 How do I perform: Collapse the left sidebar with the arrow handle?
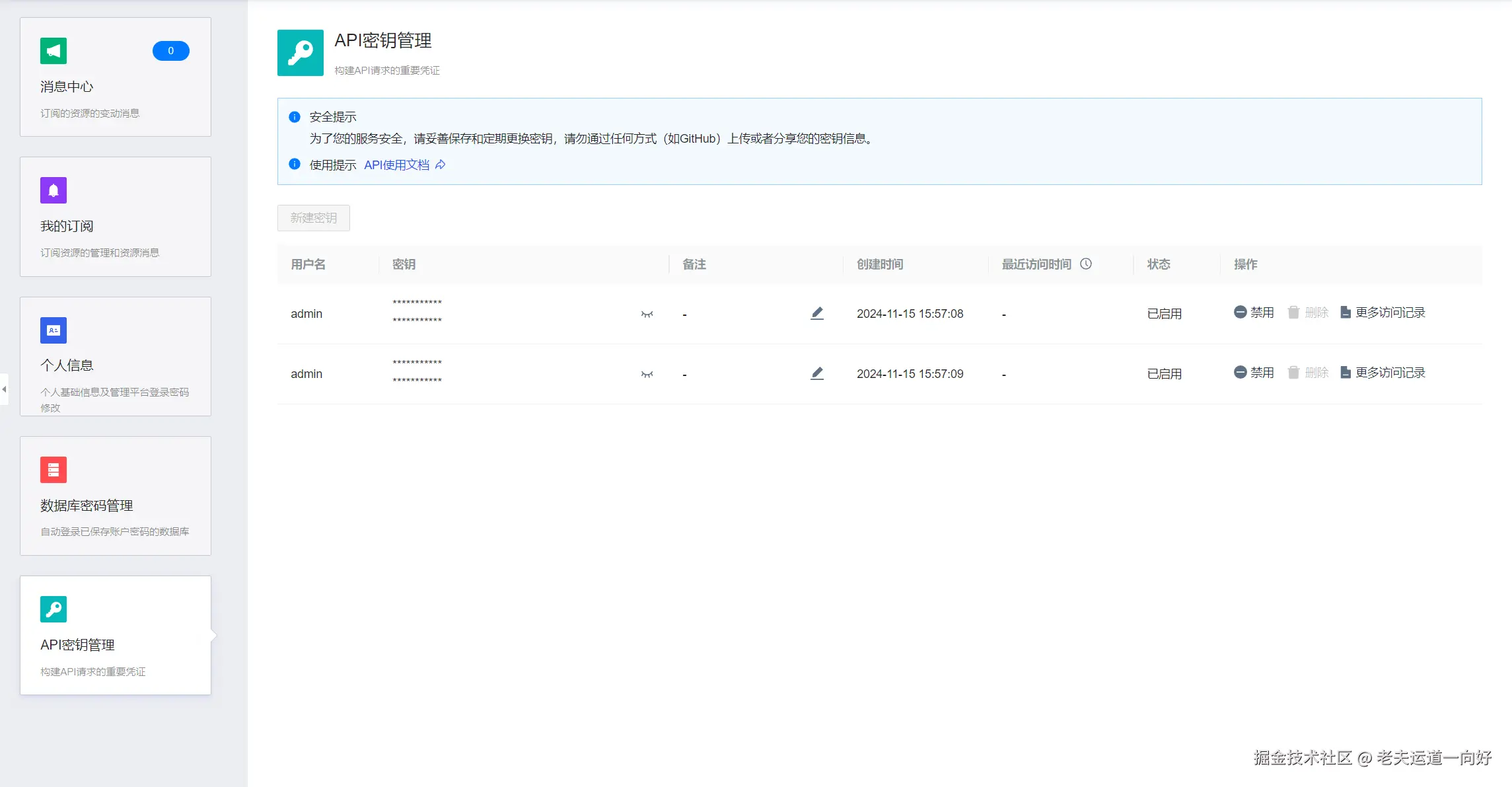click(4, 389)
